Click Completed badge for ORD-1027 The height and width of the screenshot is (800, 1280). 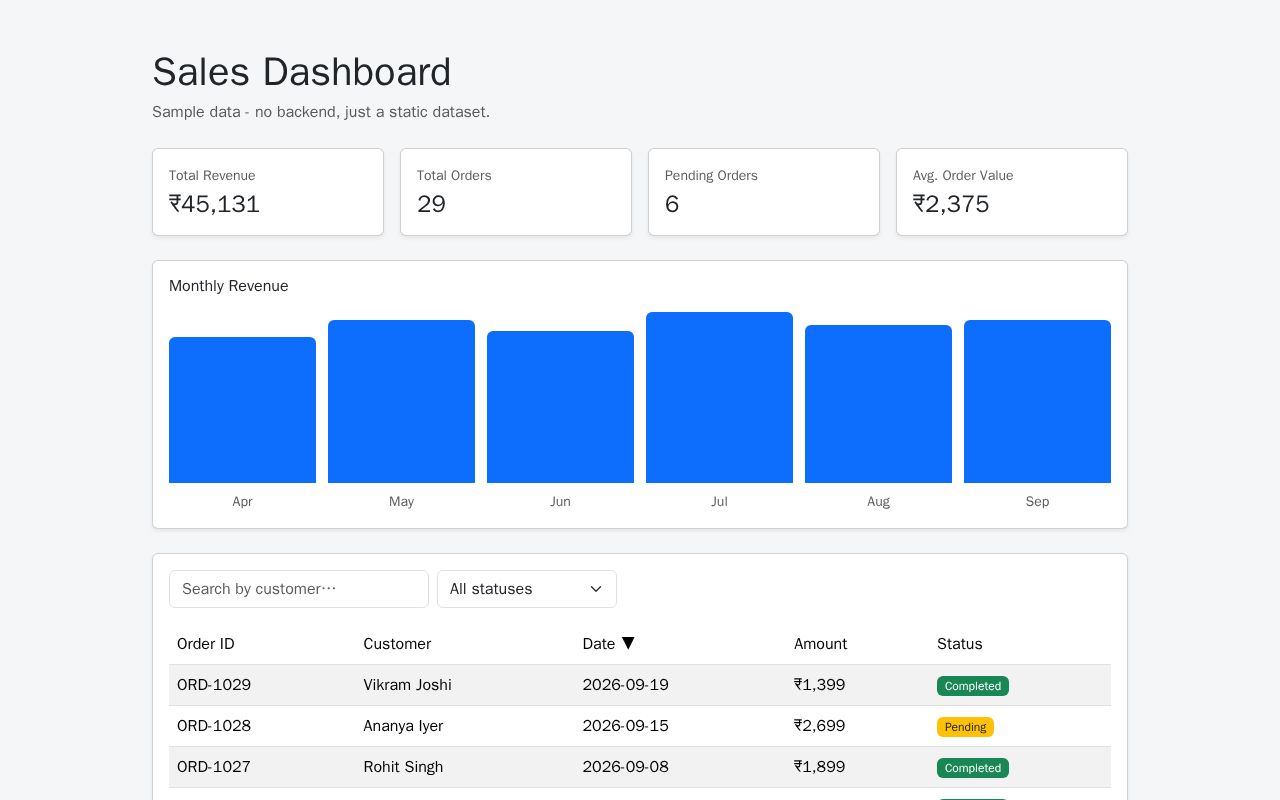973,768
